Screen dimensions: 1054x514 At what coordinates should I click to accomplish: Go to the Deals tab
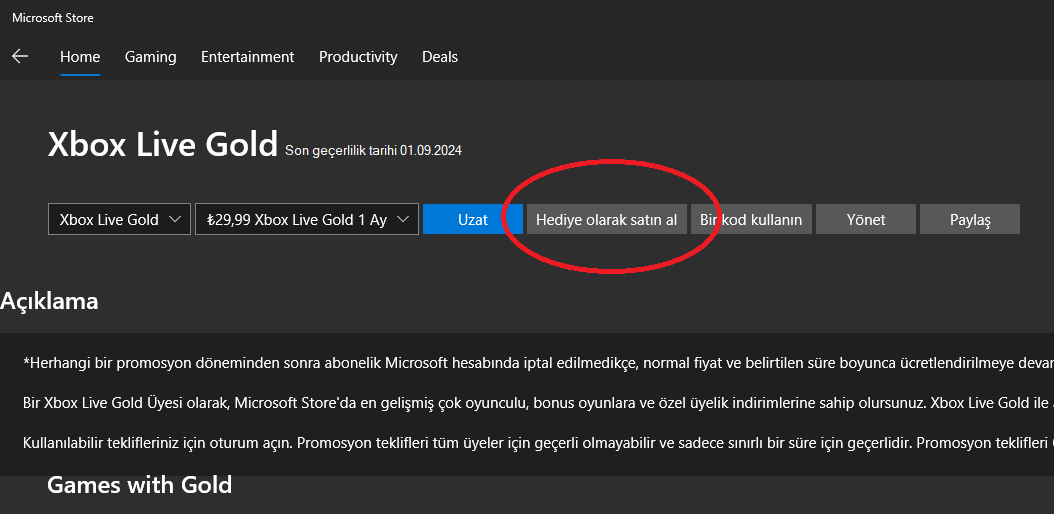click(x=440, y=57)
